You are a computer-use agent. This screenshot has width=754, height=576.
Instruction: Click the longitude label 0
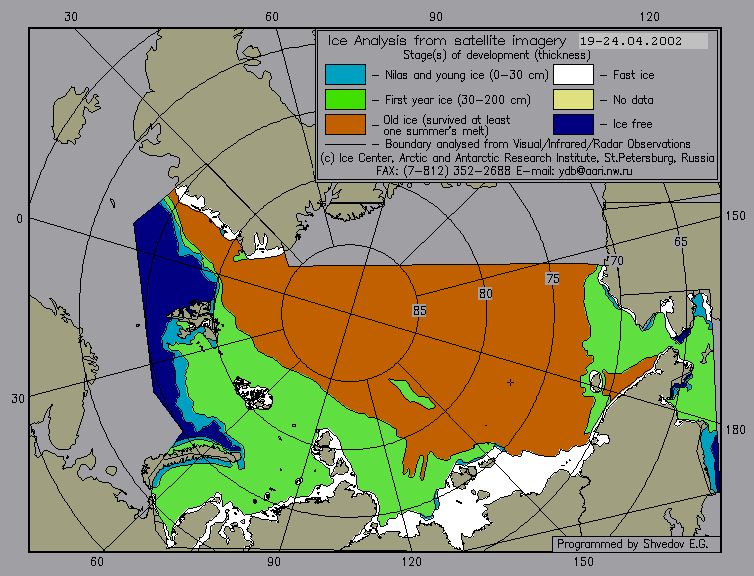point(19,219)
